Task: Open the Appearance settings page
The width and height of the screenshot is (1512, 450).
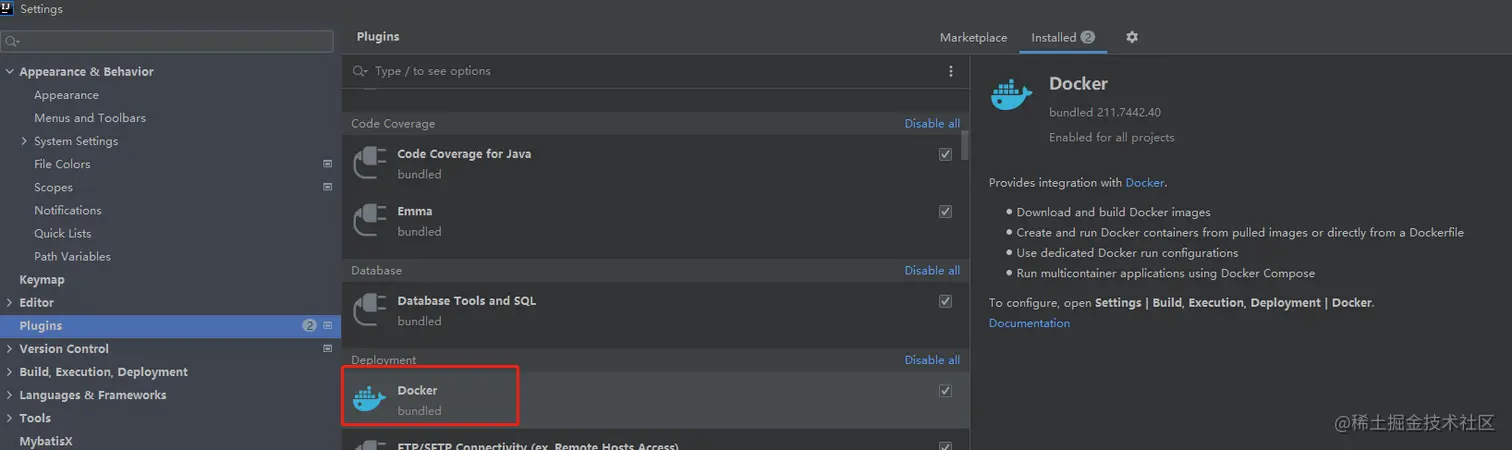Action: pyautogui.click(x=66, y=95)
